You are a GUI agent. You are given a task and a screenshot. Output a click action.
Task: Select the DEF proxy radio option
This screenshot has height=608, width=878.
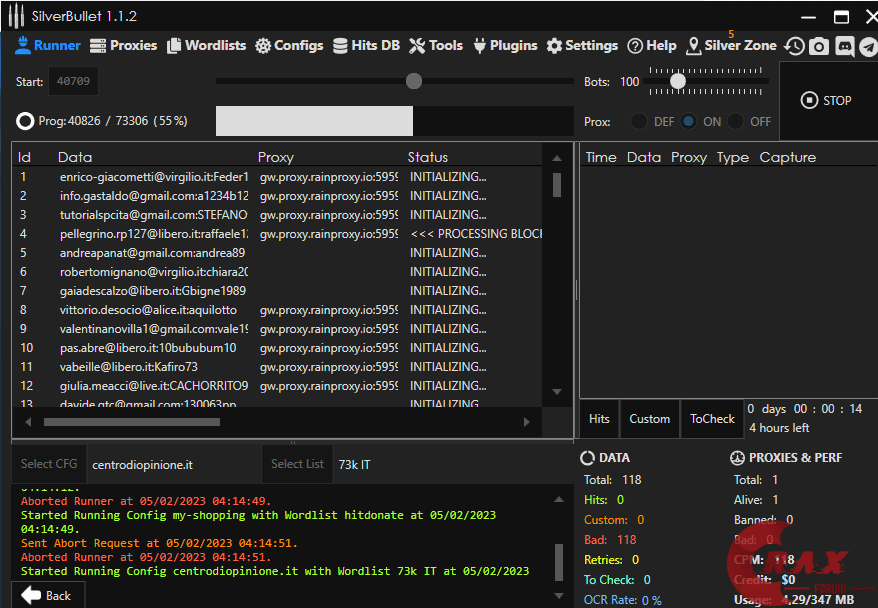639,121
